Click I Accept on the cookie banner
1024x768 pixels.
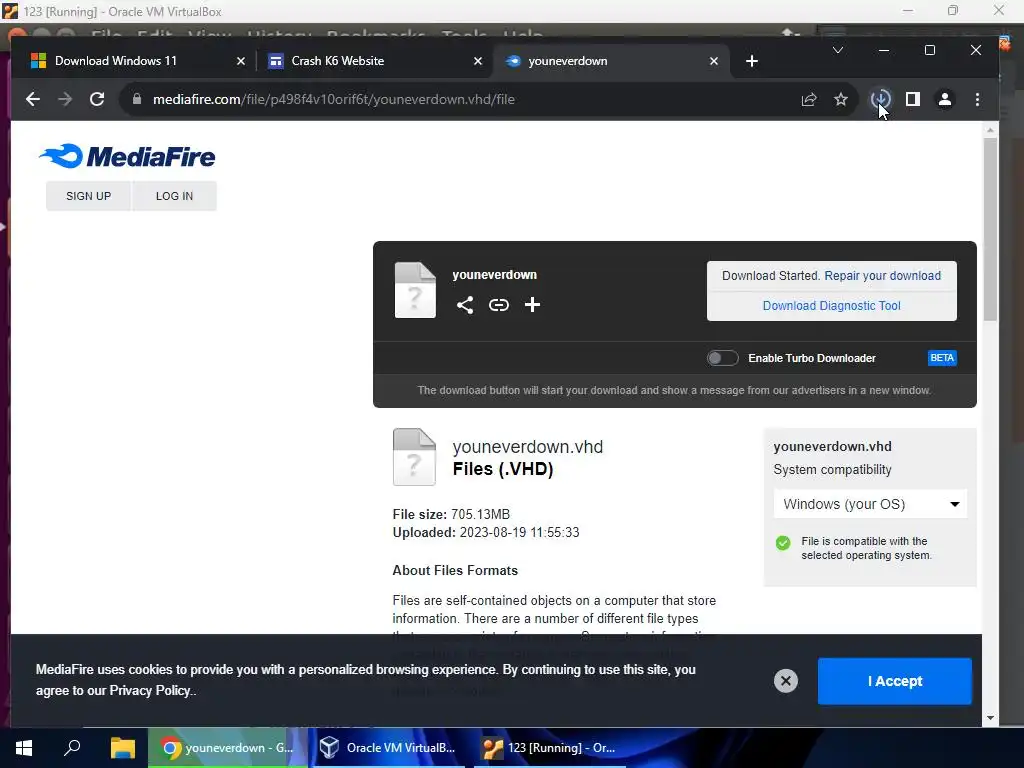tap(895, 681)
